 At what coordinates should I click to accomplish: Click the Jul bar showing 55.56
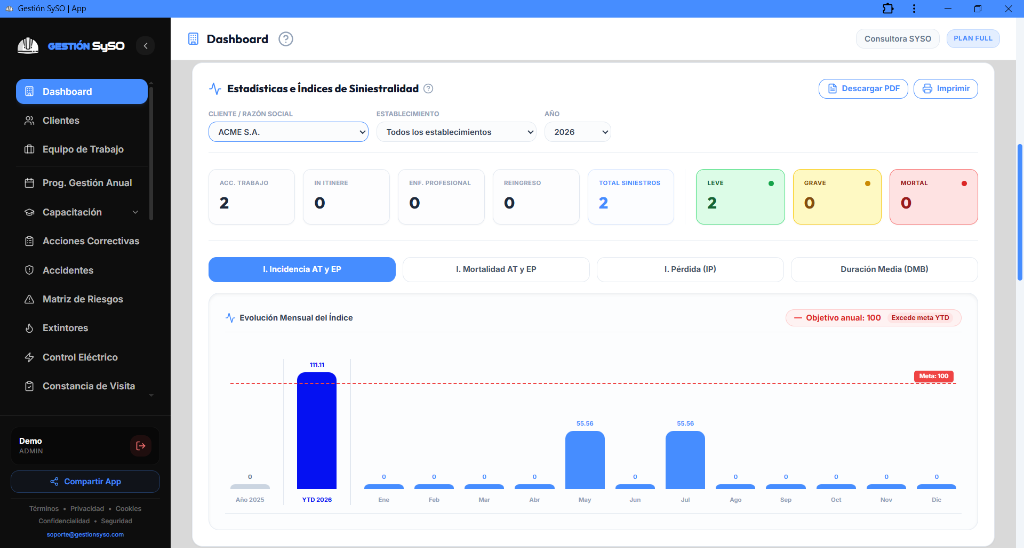point(685,460)
